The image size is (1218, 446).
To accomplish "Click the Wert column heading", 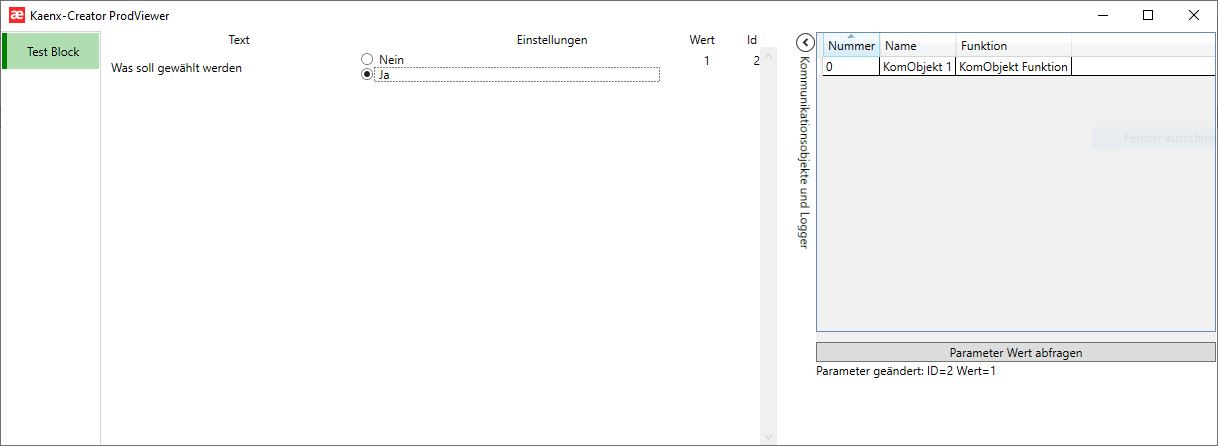I will [702, 40].
